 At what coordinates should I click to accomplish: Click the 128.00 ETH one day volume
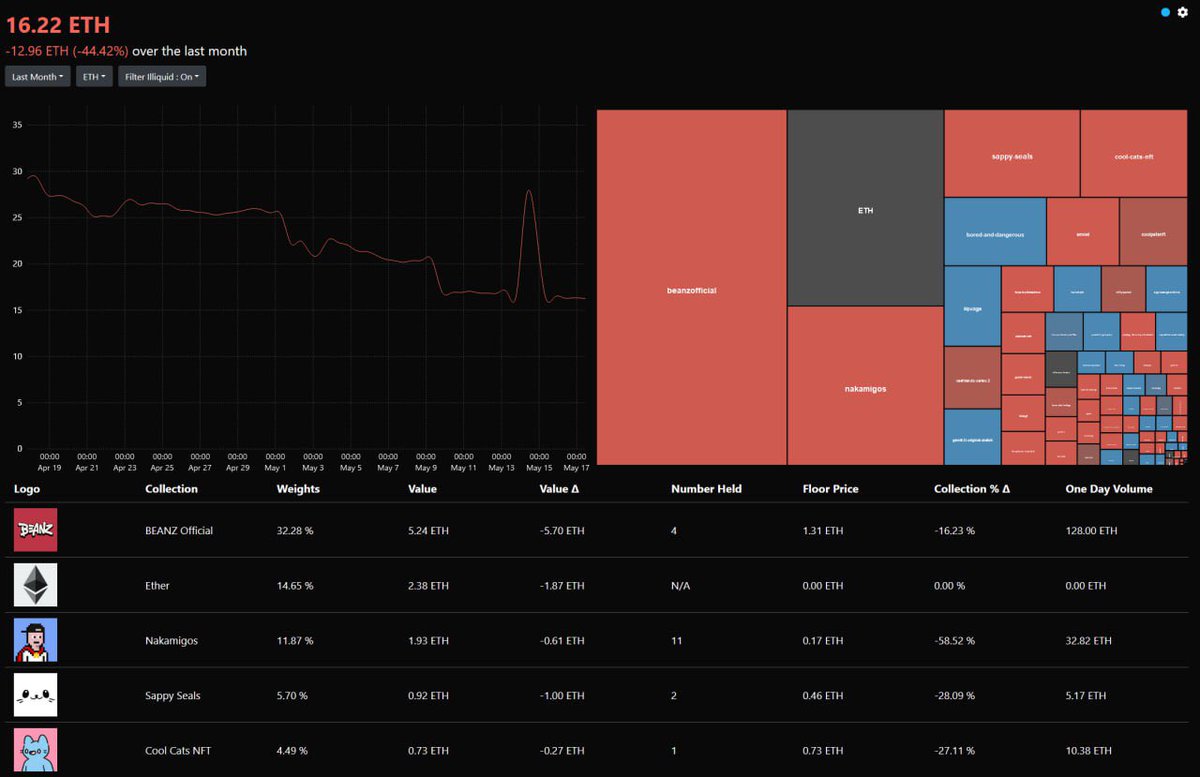click(1092, 530)
